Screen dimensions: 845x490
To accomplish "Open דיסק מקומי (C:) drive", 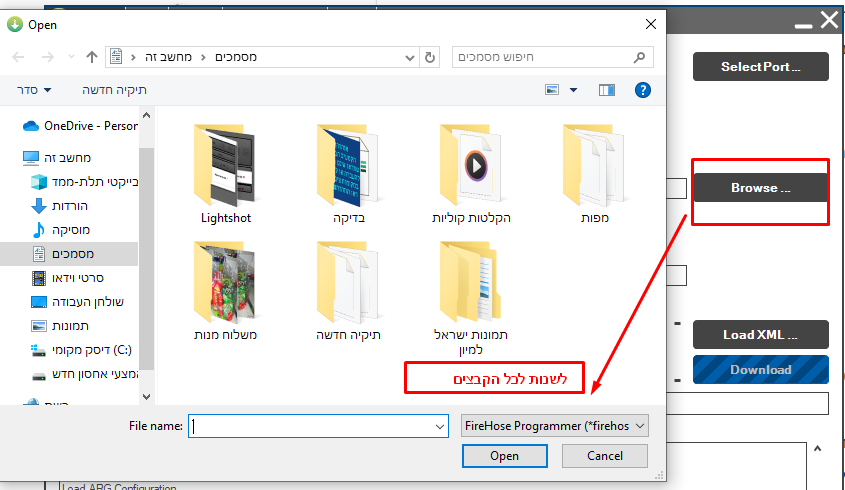I will tap(81, 350).
